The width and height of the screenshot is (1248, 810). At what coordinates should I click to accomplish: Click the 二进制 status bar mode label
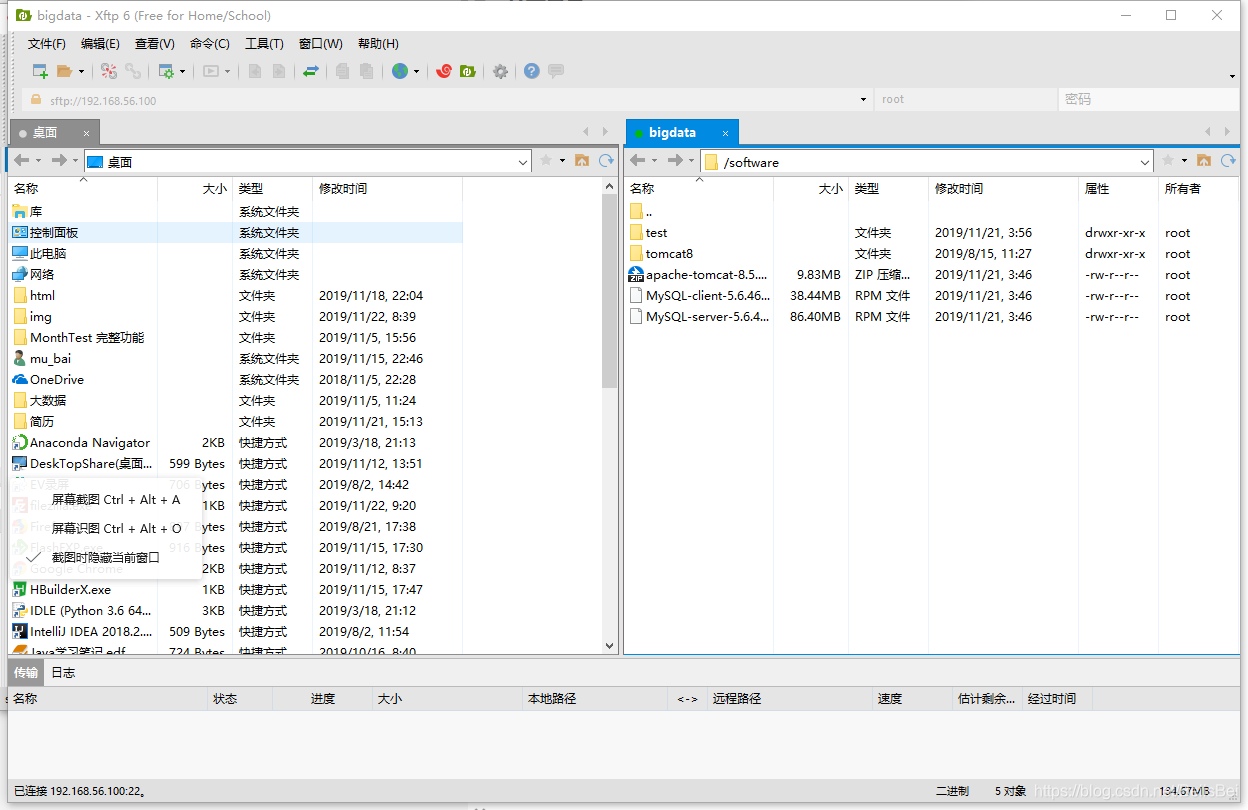click(x=951, y=789)
